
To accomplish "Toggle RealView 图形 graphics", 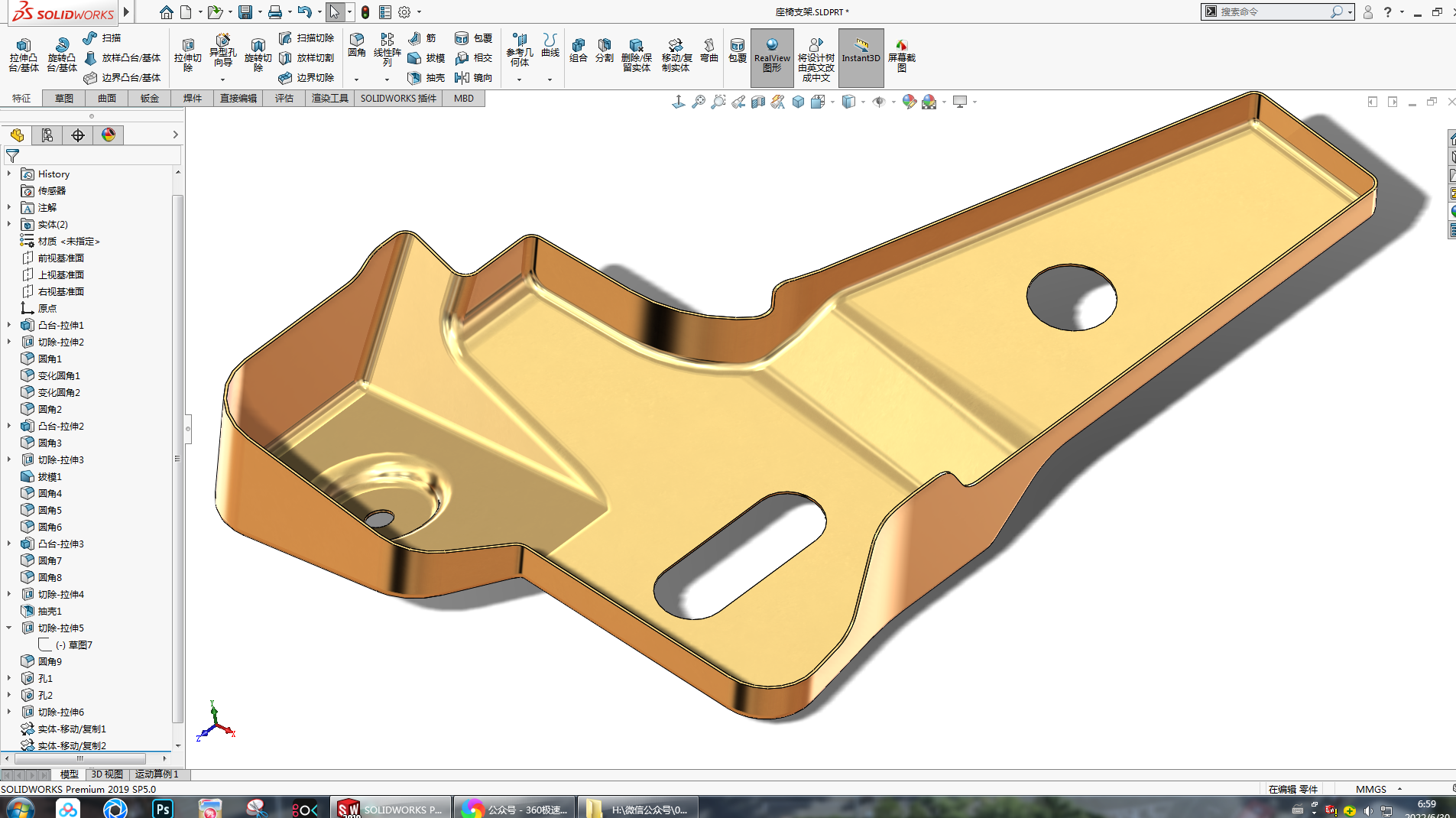I will [772, 57].
